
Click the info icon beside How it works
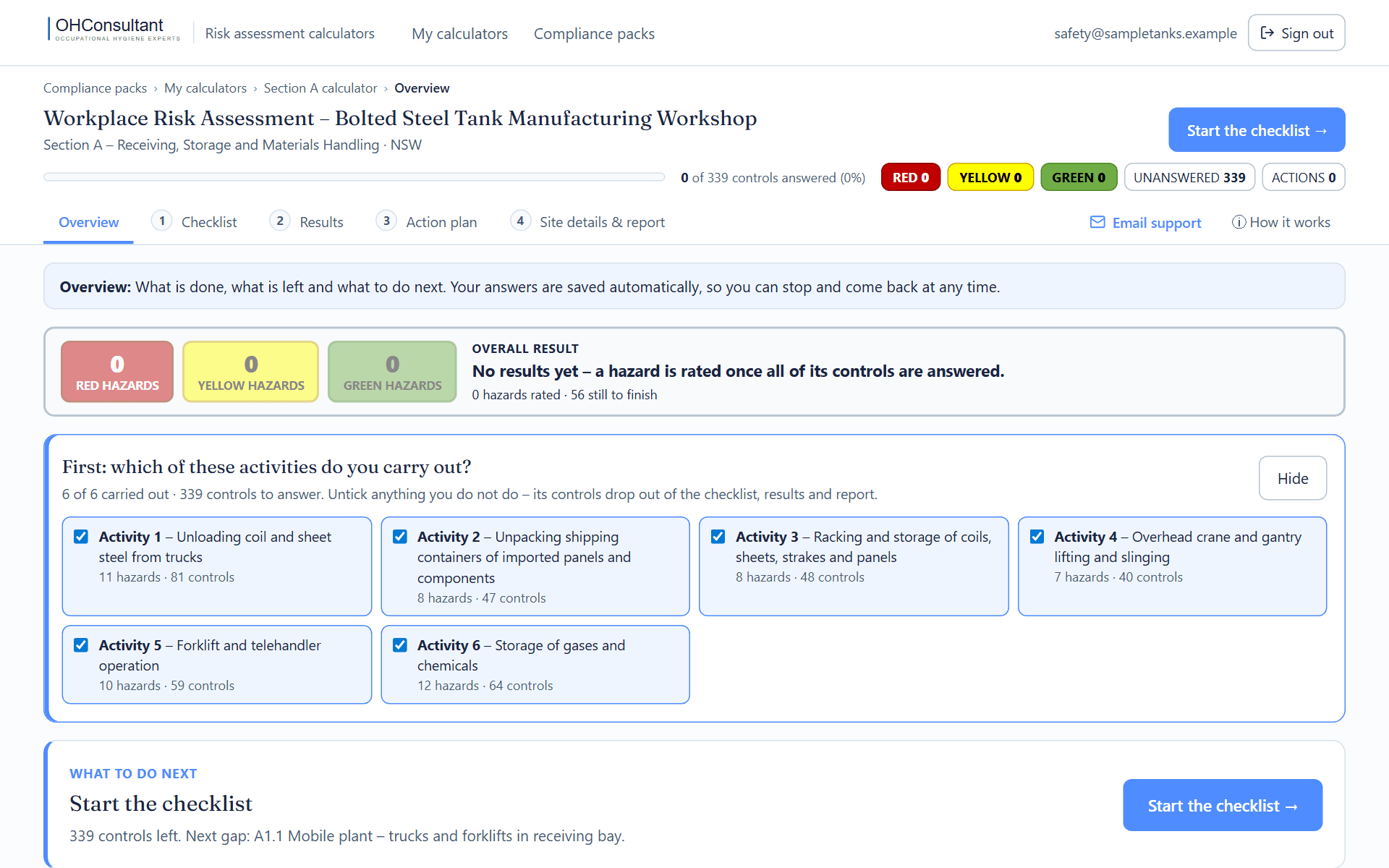(1239, 222)
